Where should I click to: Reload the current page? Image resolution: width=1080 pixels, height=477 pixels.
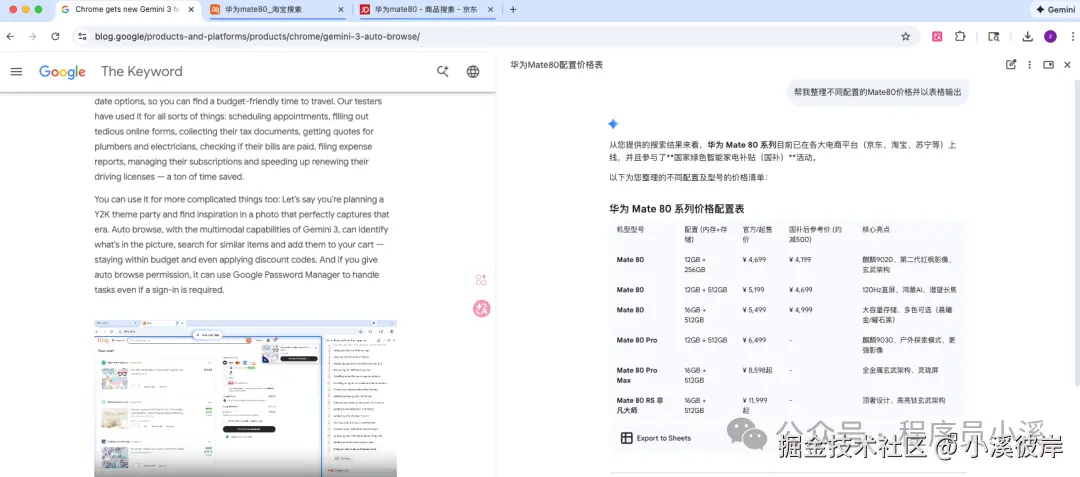pyautogui.click(x=55, y=36)
